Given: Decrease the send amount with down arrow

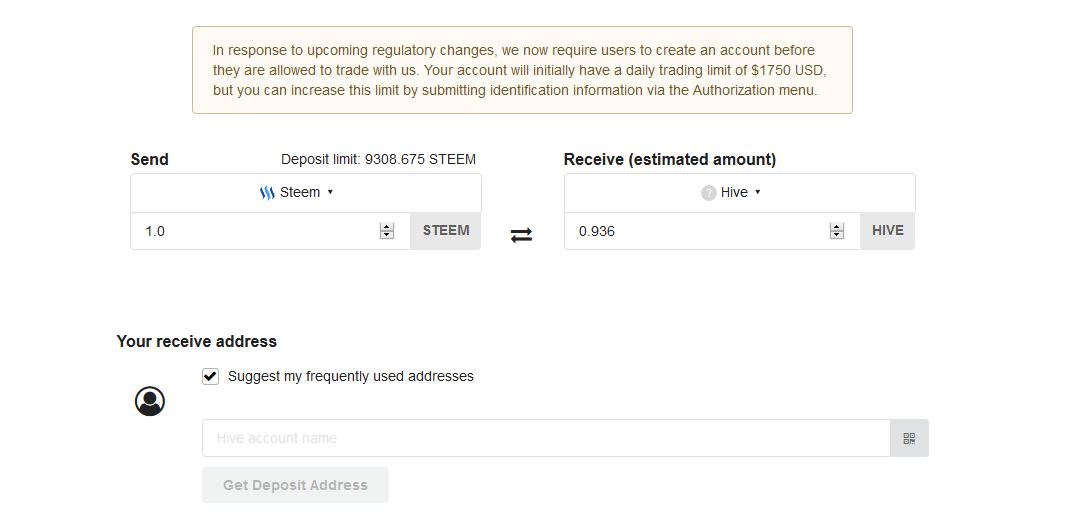Looking at the screenshot, I should tap(387, 235).
